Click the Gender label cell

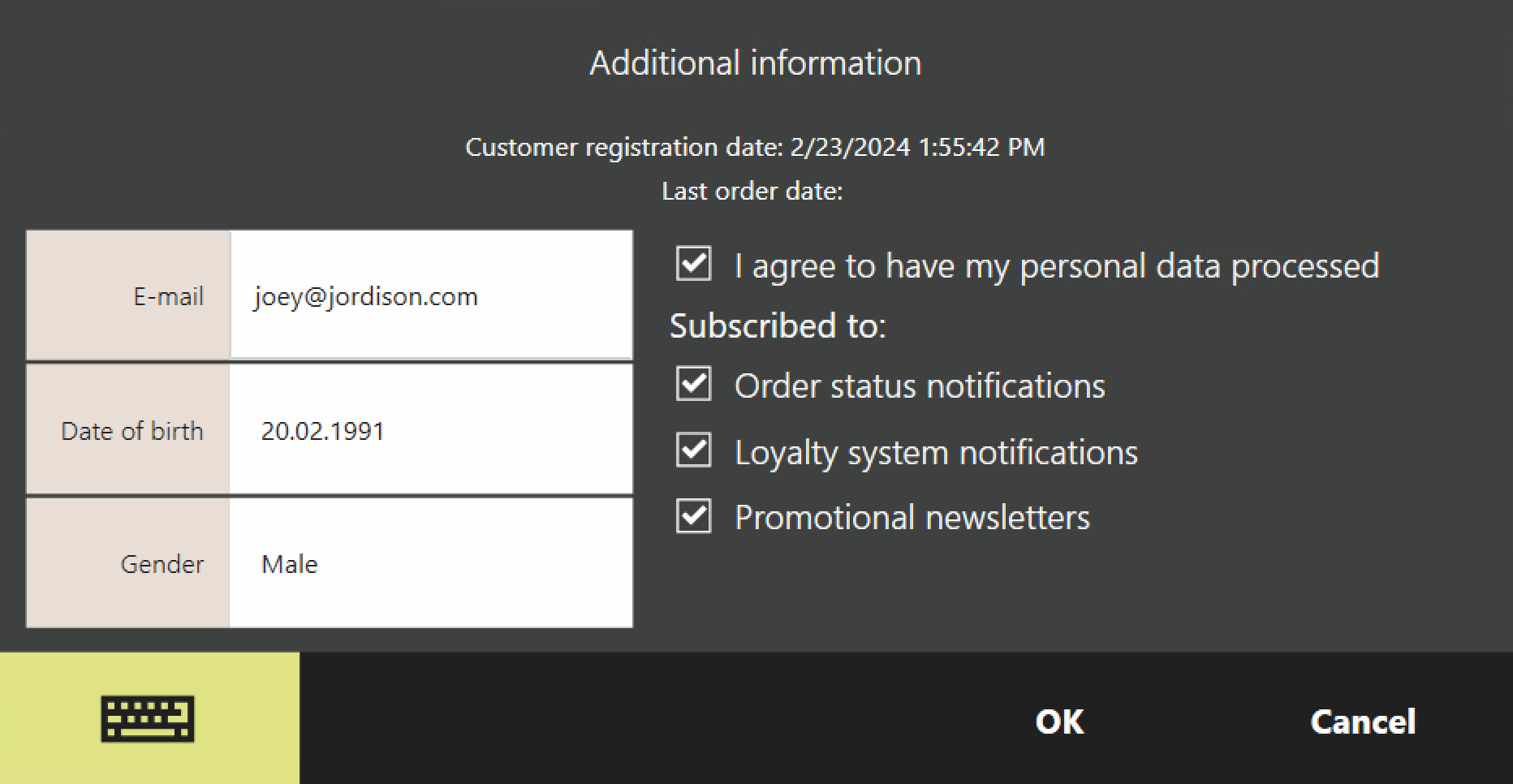click(162, 564)
